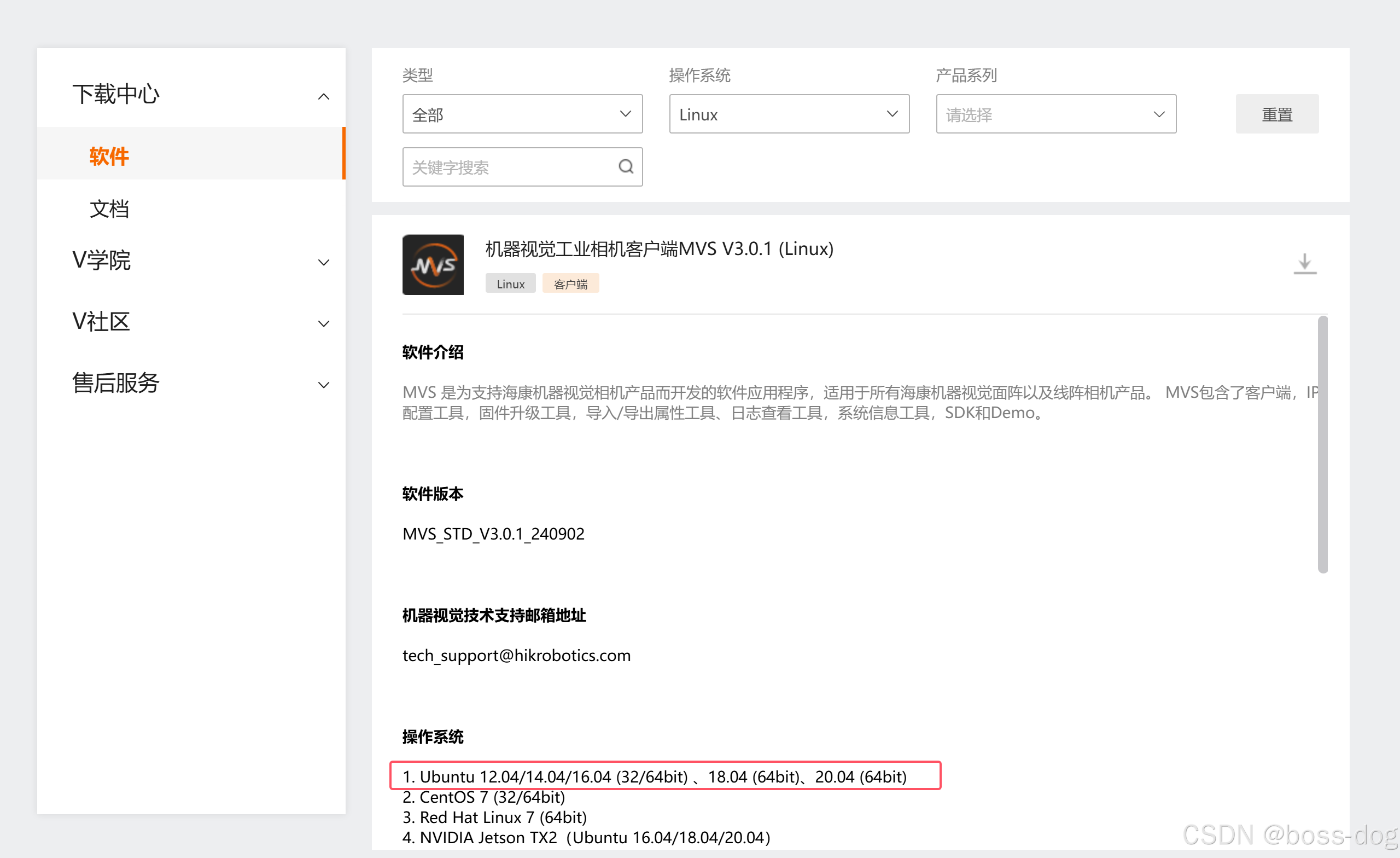Open the 类型 dropdown showing 全部
This screenshot has height=858, width=1400.
point(522,114)
